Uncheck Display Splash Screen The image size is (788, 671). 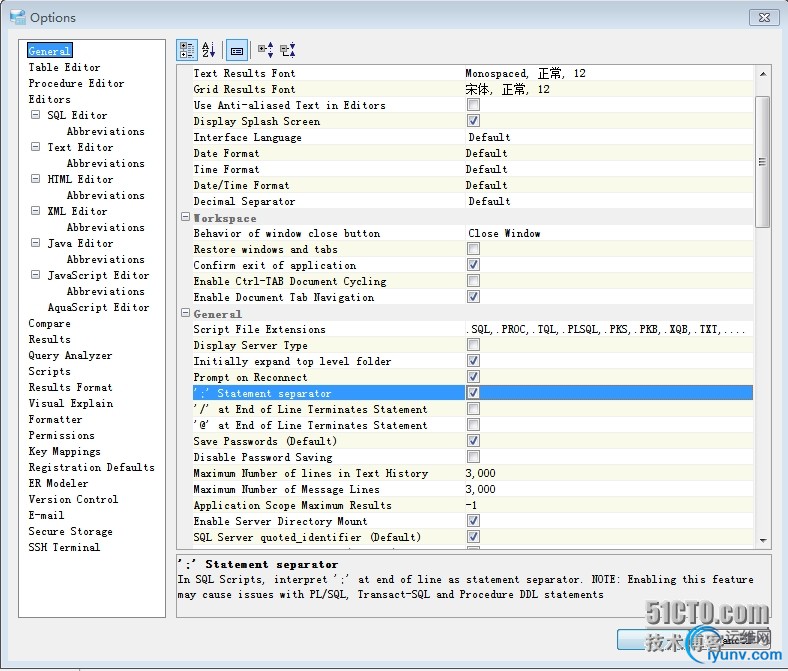[x=473, y=121]
